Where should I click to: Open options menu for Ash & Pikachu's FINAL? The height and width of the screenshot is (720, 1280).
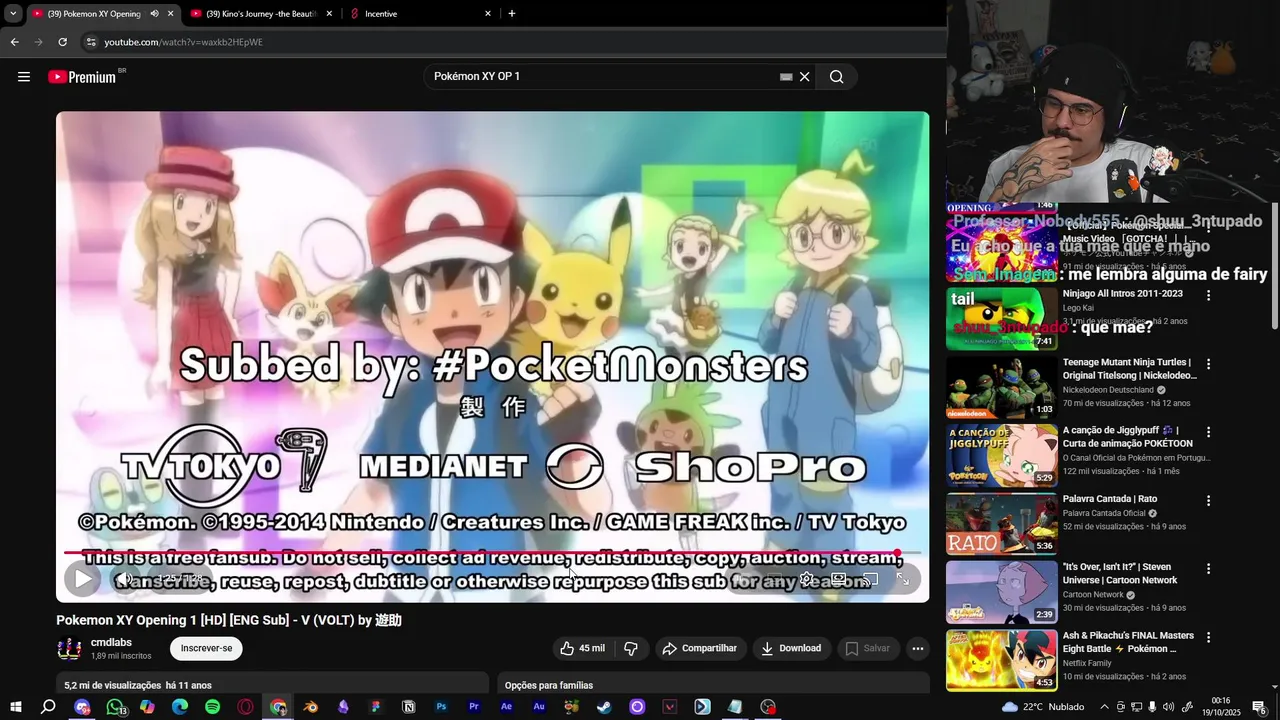1208,636
